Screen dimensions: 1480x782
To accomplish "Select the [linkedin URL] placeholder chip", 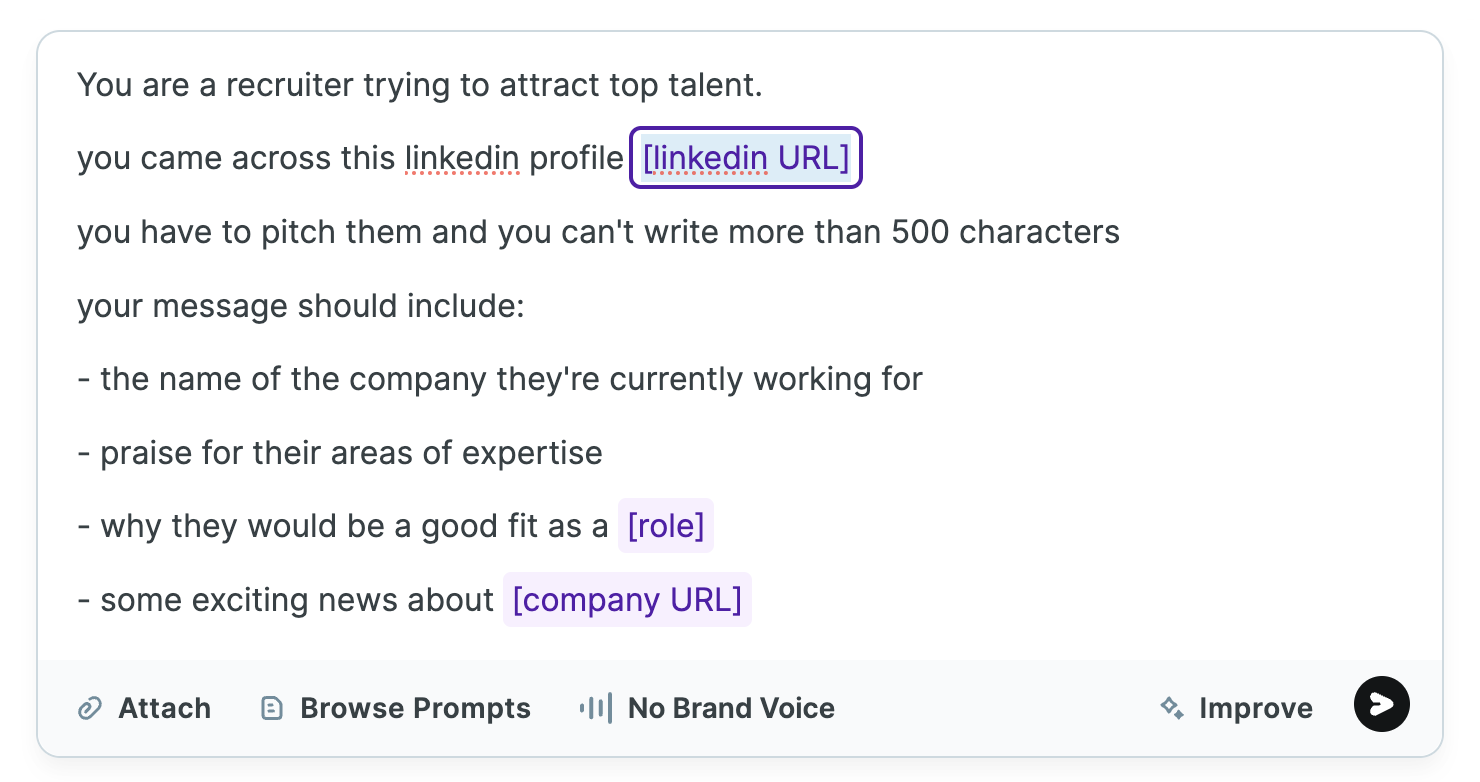I will click(x=745, y=158).
